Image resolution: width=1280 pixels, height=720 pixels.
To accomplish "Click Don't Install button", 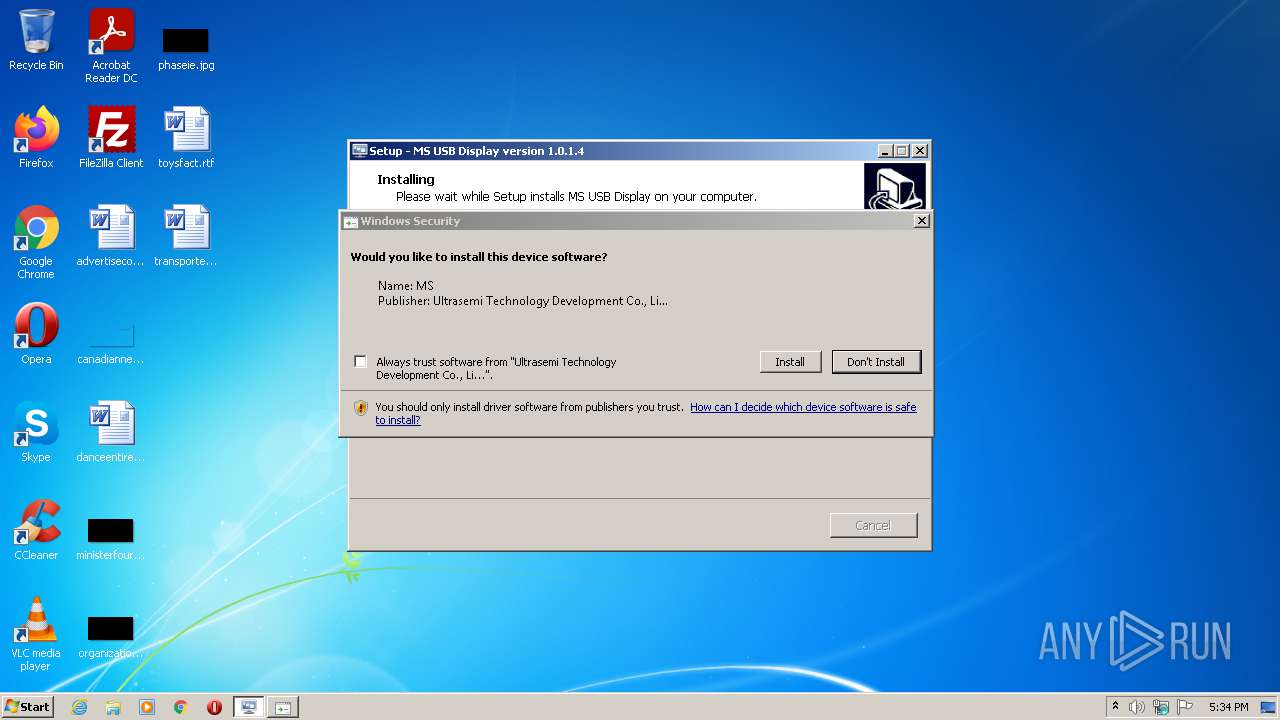I will 876,362.
